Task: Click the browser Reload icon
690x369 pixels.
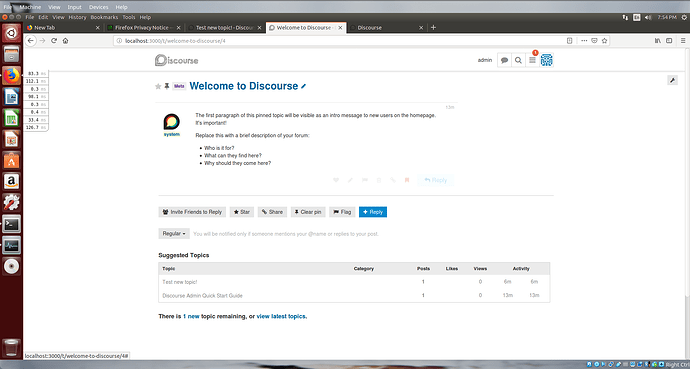Action: pos(54,40)
